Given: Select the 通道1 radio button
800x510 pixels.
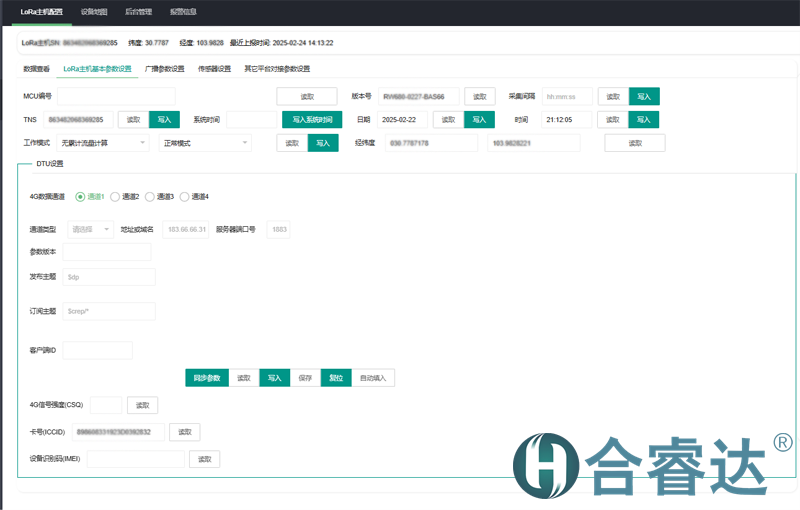Looking at the screenshot, I should coord(81,197).
